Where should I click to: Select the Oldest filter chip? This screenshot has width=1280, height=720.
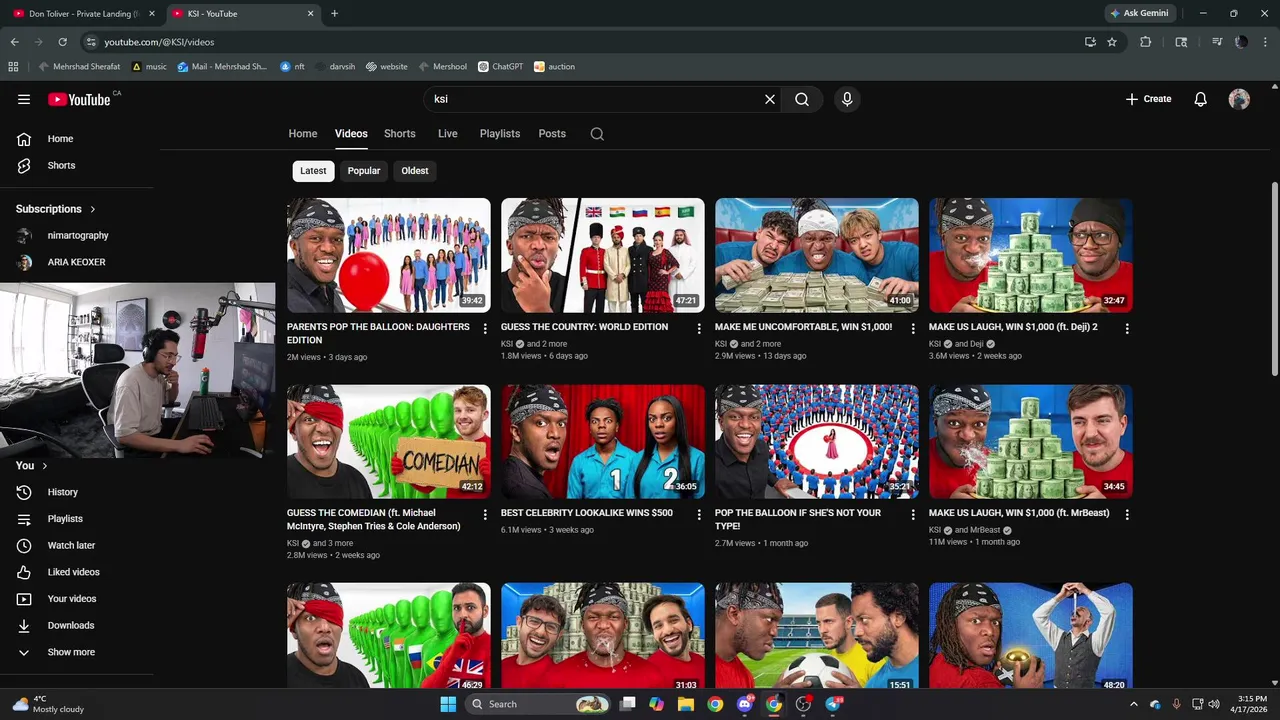point(415,171)
